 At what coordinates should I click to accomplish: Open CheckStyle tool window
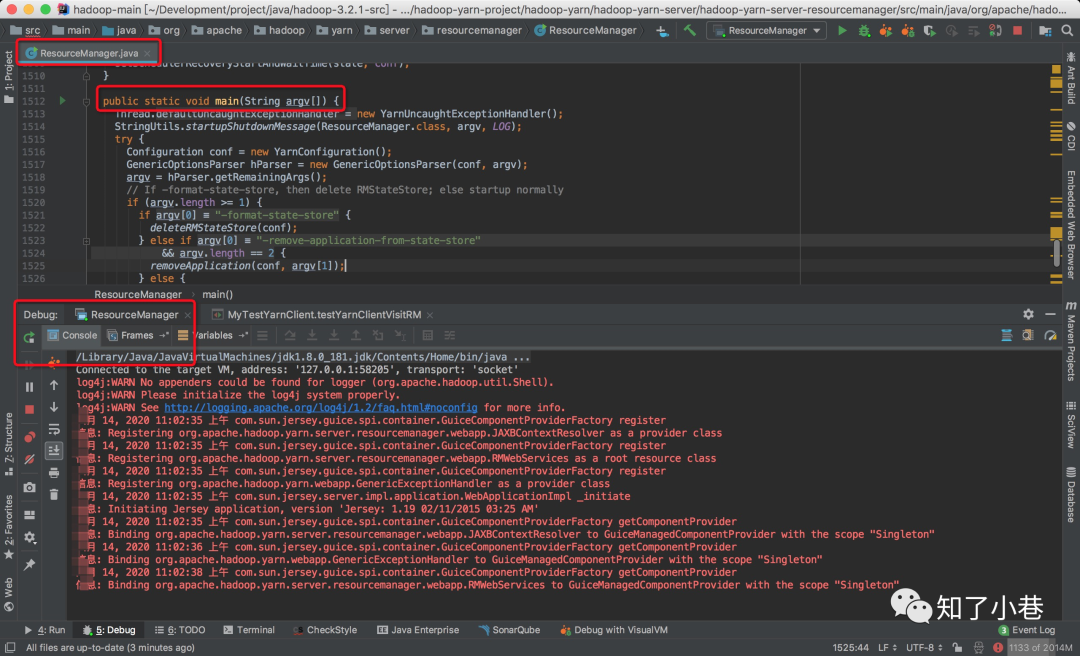click(324, 630)
